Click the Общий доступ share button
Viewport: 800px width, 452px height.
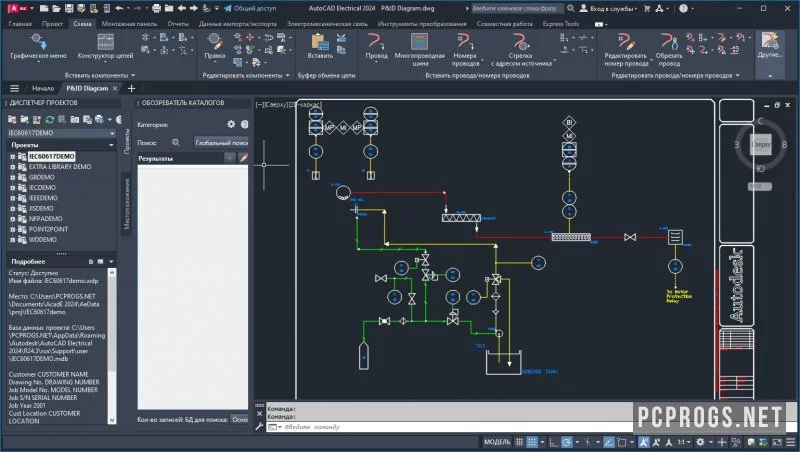click(250, 8)
